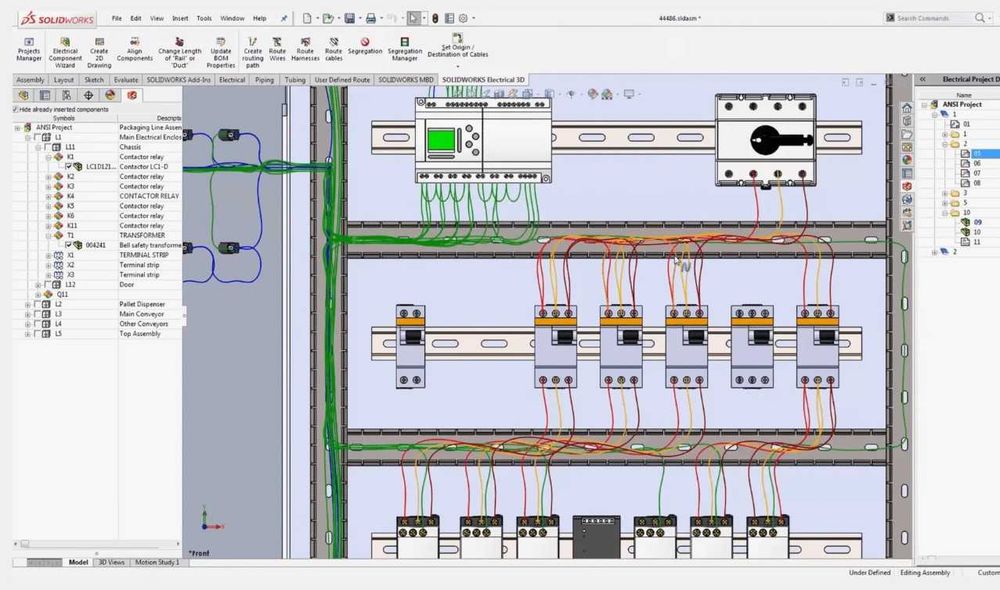Open the 3D Views tab
Viewport: 1000px width, 590px height.
(x=111, y=562)
